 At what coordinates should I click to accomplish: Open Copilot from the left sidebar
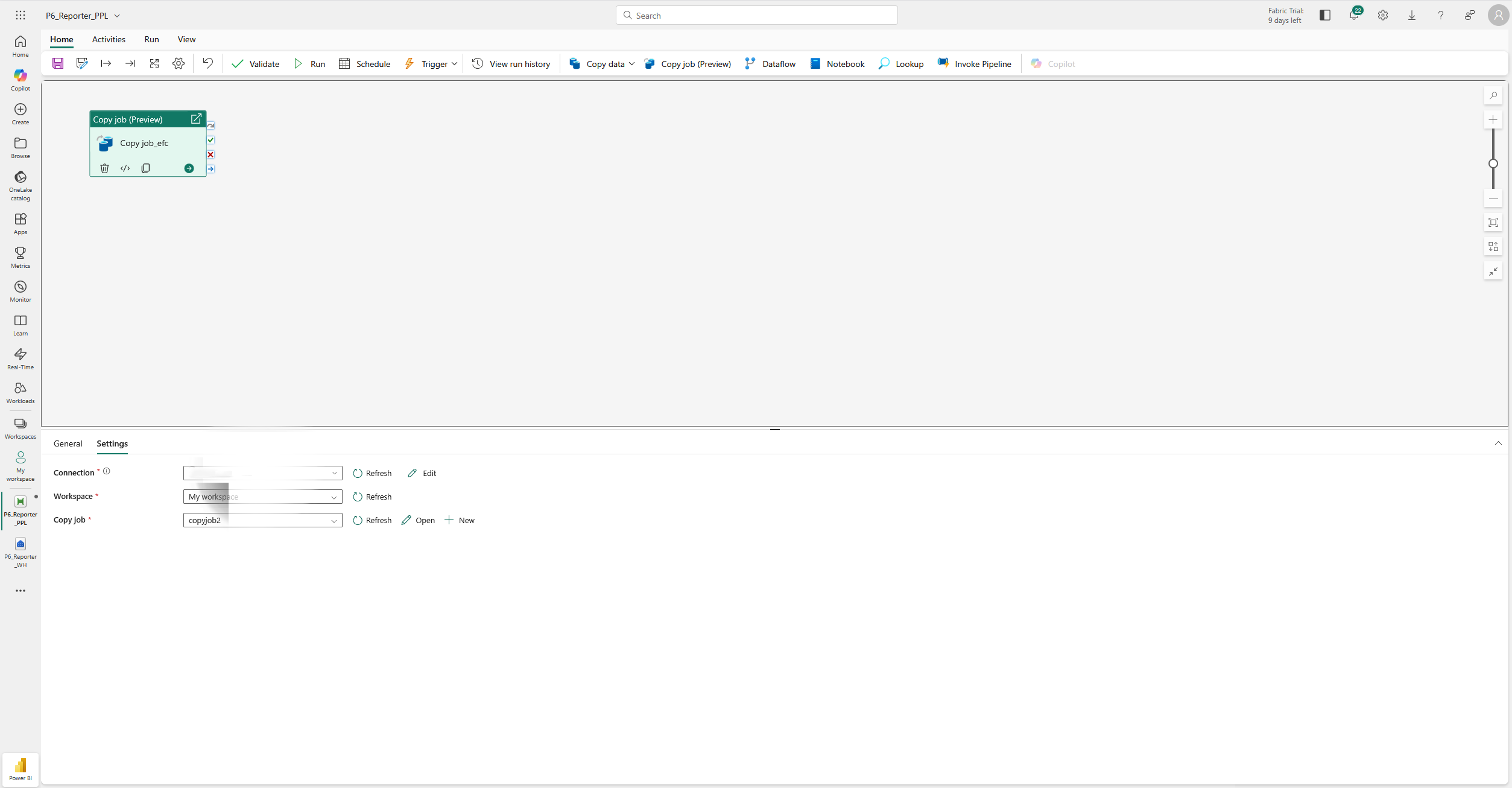(20, 80)
